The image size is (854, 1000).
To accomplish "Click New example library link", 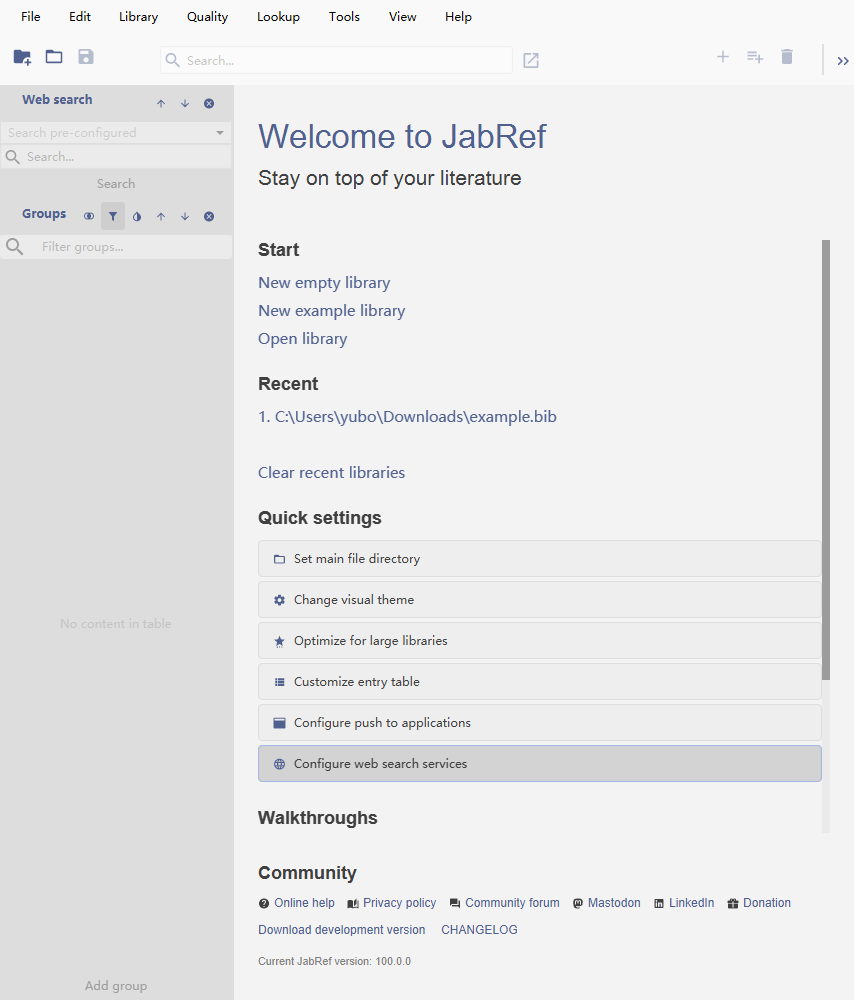I will click(x=332, y=311).
